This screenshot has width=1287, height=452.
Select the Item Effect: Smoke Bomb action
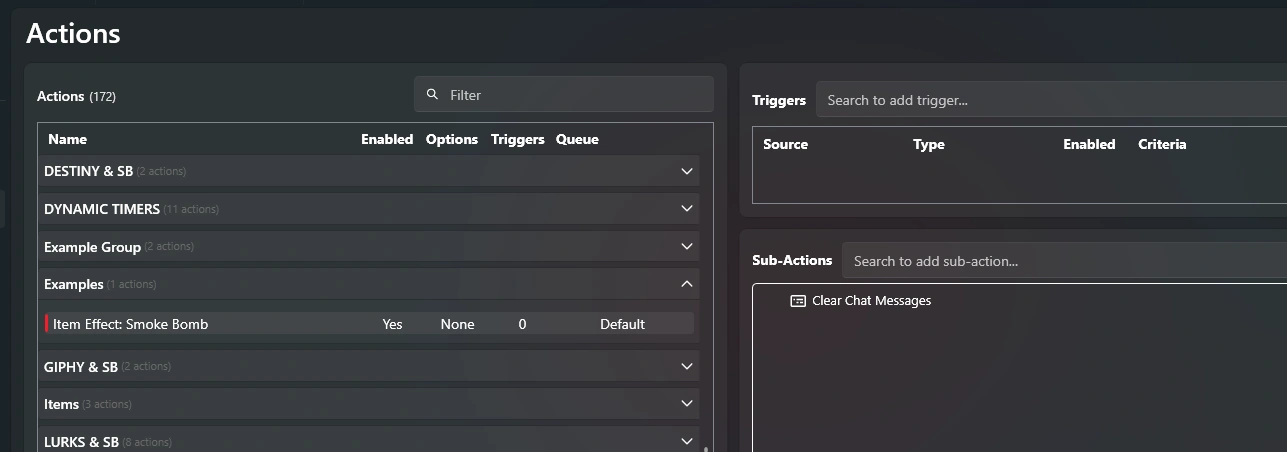368,323
